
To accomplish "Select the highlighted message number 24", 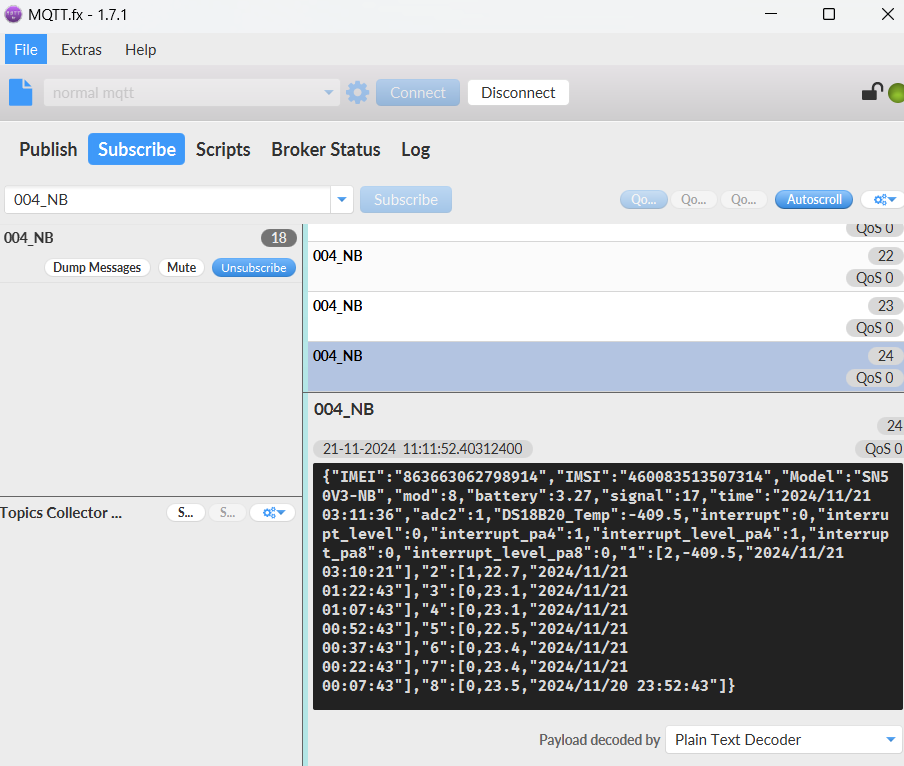I will 605,367.
